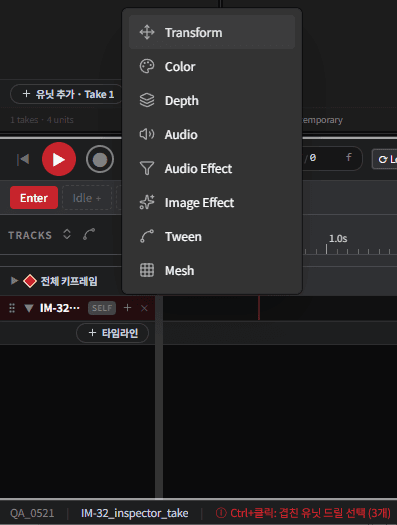Click the Mesh grid icon

(147, 270)
